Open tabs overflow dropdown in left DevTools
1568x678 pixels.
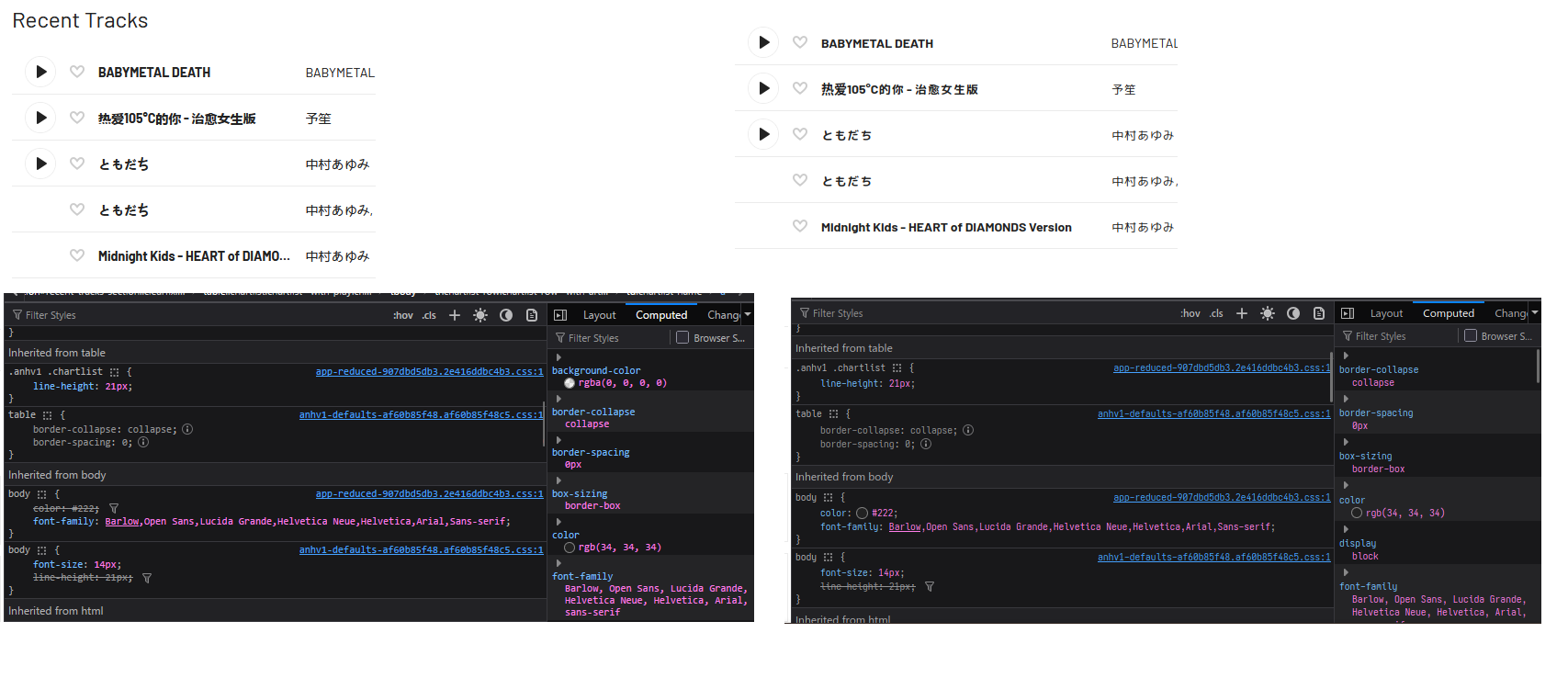click(x=748, y=314)
